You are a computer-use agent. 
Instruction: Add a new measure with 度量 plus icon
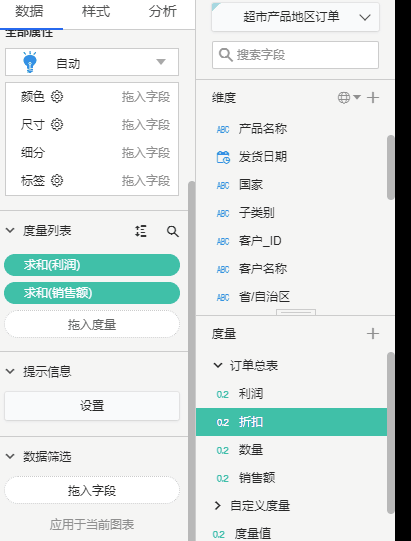pos(373,334)
